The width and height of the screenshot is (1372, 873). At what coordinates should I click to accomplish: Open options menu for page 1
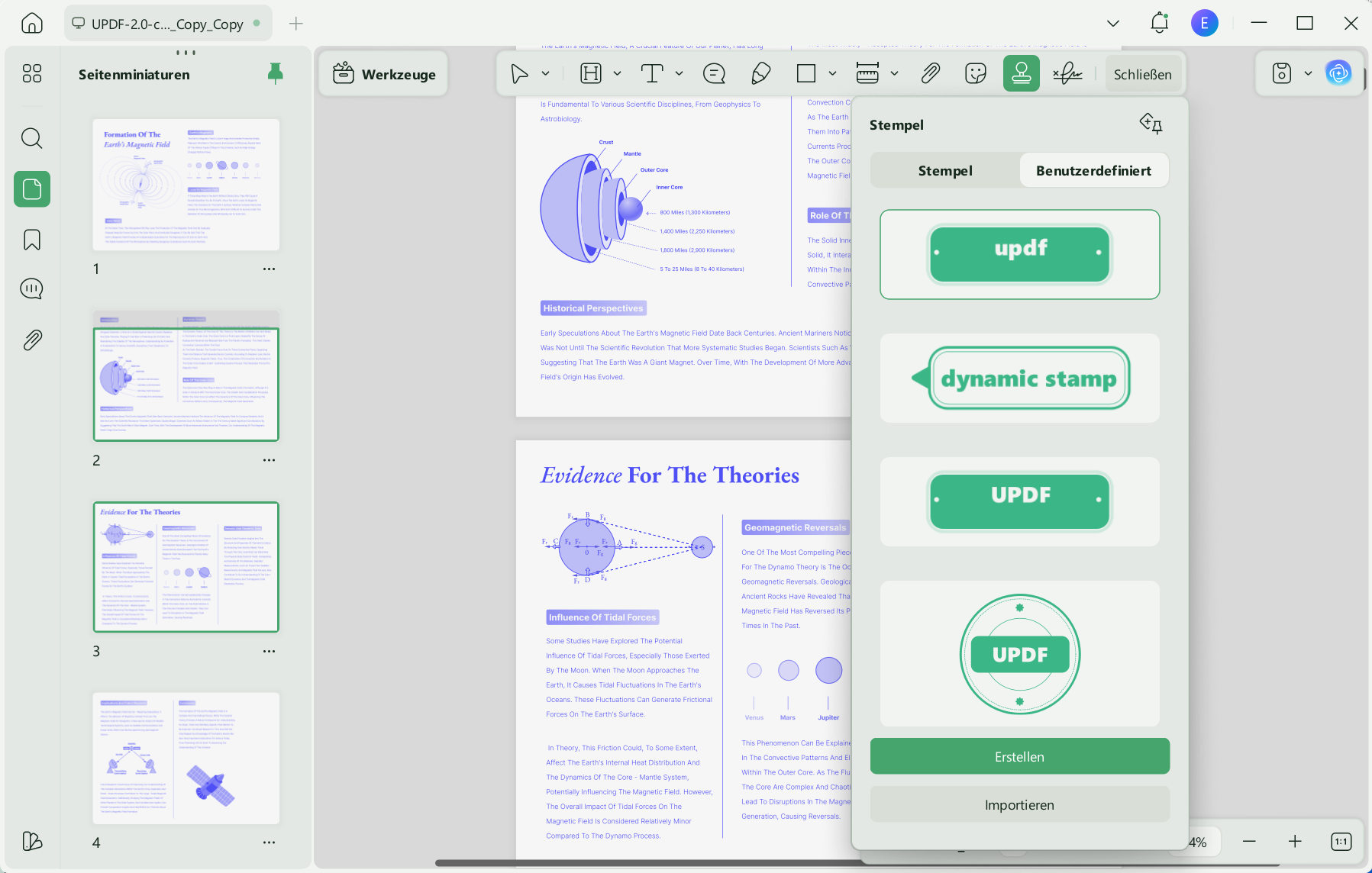[269, 269]
